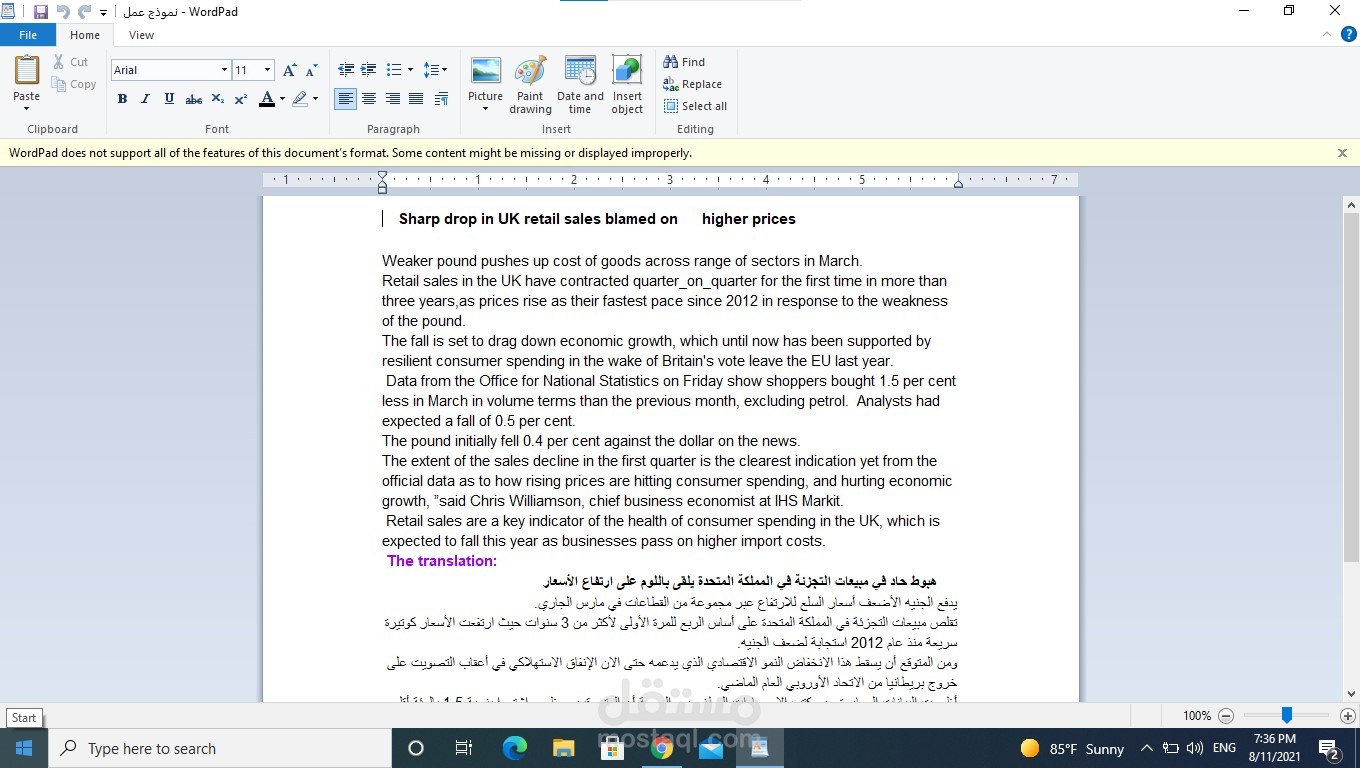Open the font size dropdown

267,70
